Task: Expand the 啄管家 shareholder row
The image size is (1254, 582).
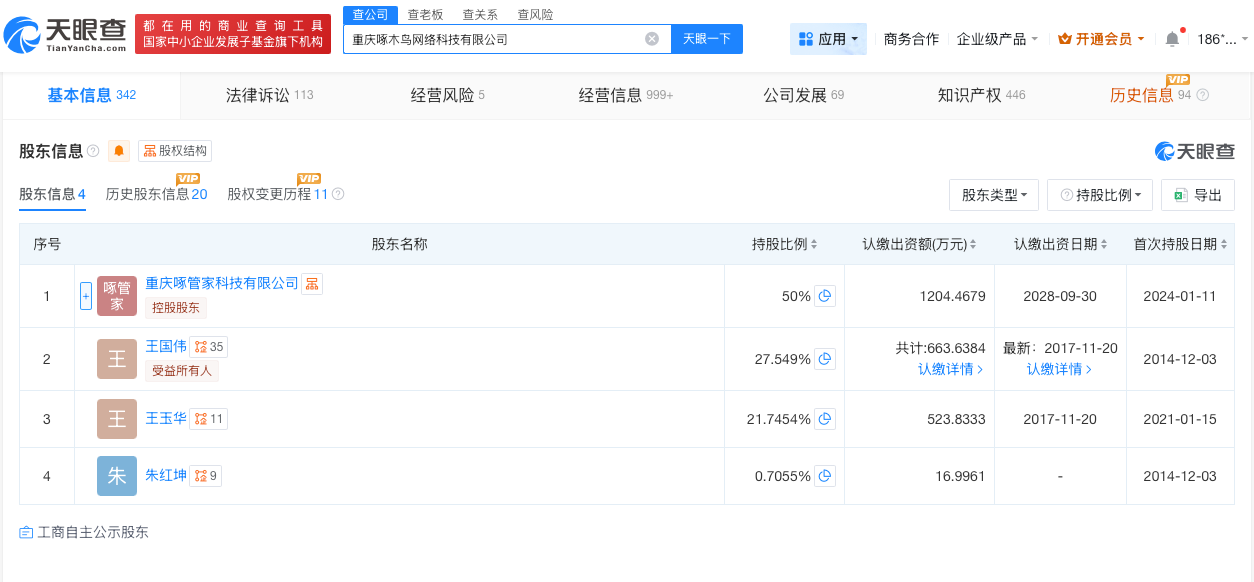Action: (85, 295)
